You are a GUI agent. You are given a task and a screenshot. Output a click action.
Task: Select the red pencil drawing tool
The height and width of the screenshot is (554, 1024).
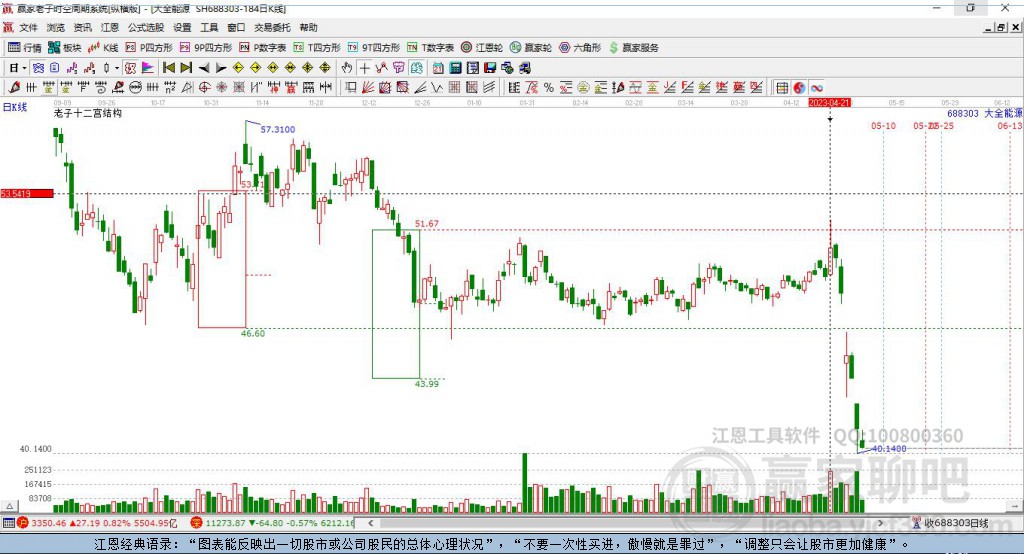14,88
